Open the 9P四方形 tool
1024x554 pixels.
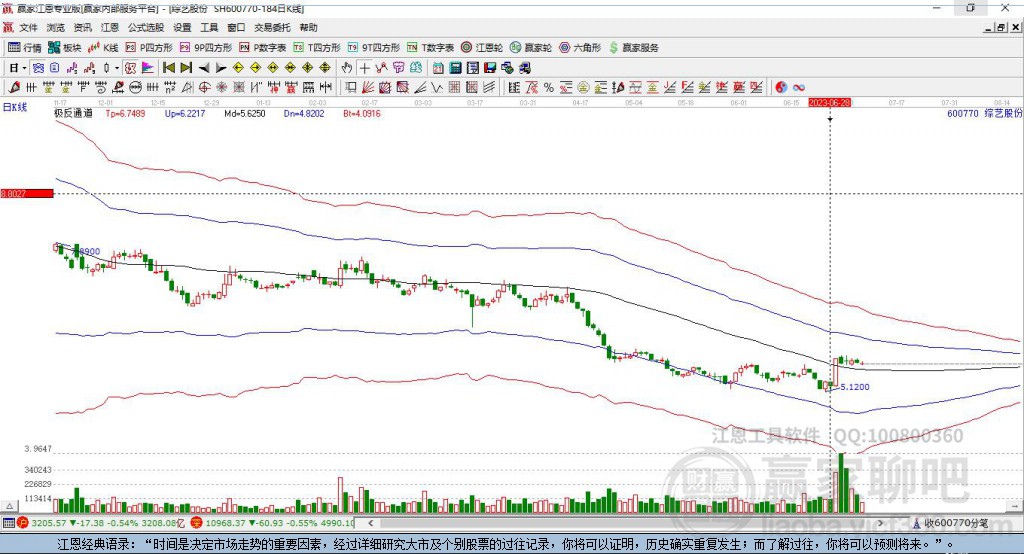click(206, 48)
